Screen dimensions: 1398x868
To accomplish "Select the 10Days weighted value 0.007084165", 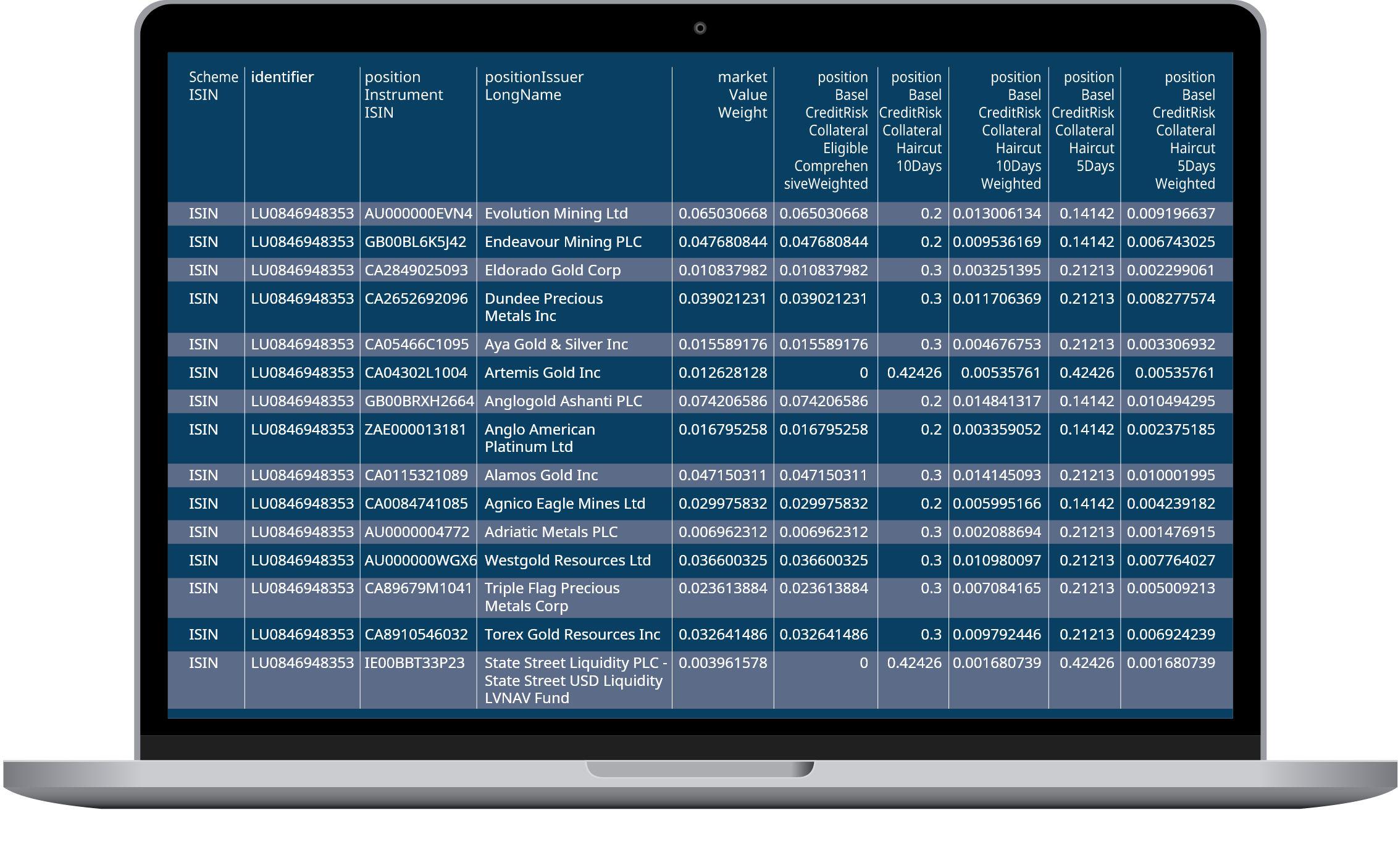I will 997,588.
